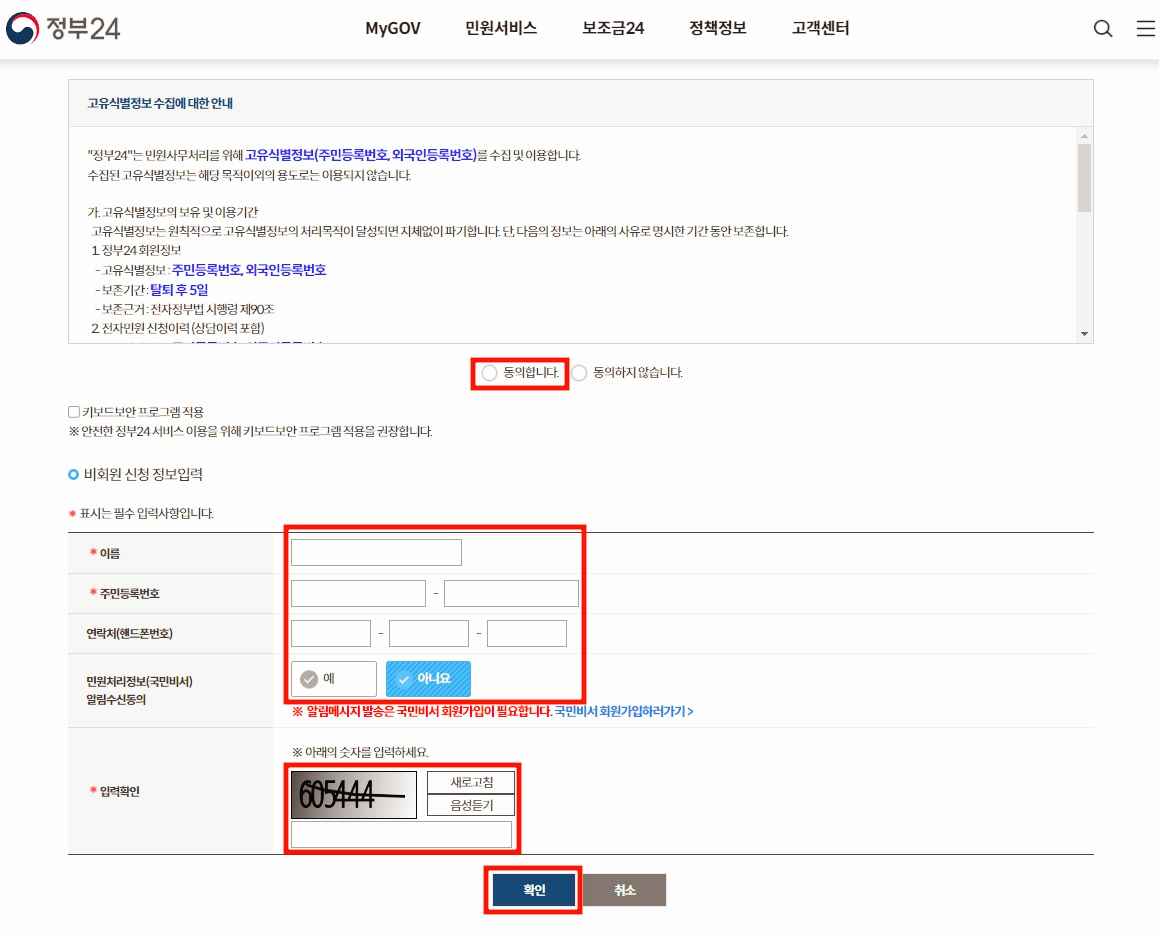
Task: Open the 정책정보 menu
Action: click(x=715, y=29)
